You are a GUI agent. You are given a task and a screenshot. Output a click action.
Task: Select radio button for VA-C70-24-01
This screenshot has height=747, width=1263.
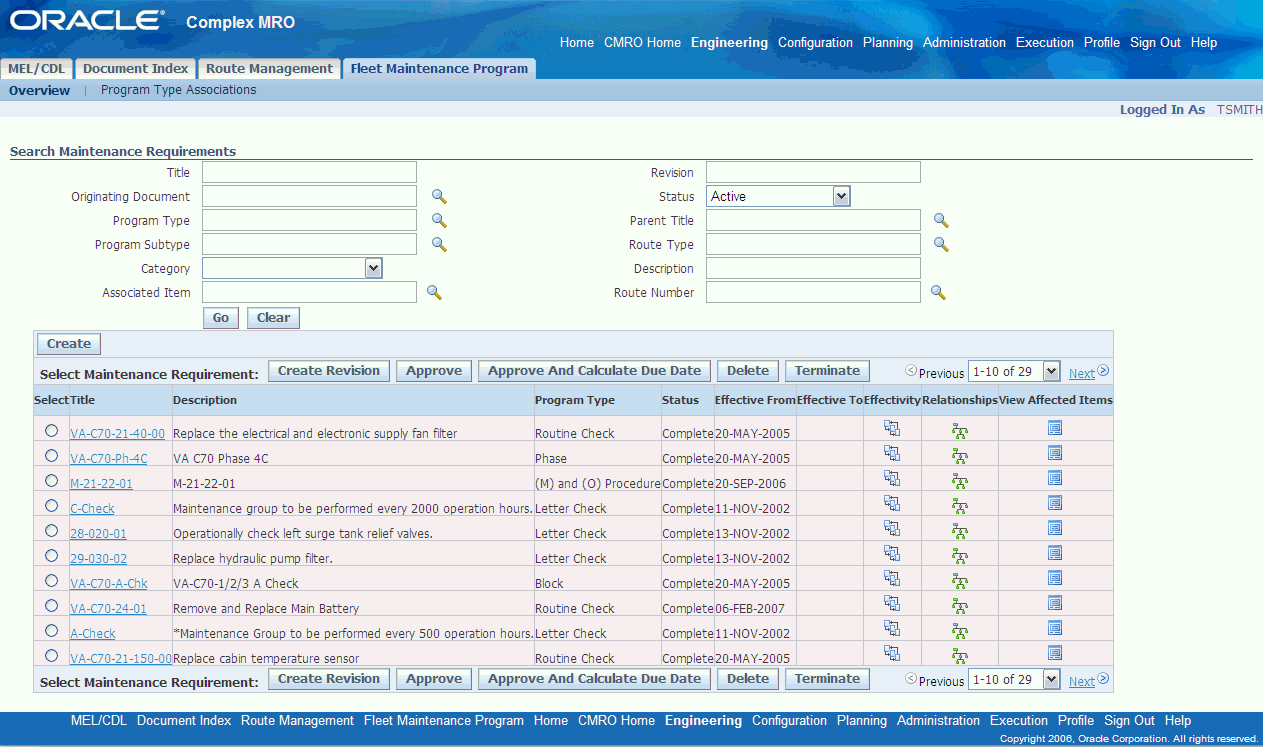pos(51,605)
